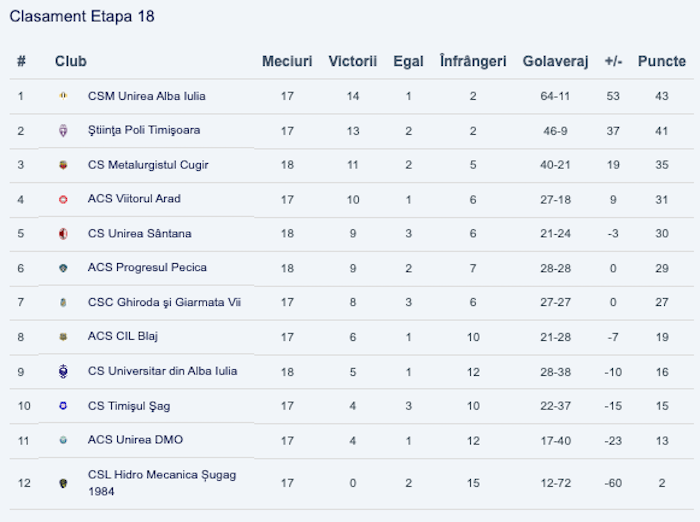The height and width of the screenshot is (522, 700).
Task: Click the CS Timișul Șag club crest
Action: pyautogui.click(x=64, y=406)
